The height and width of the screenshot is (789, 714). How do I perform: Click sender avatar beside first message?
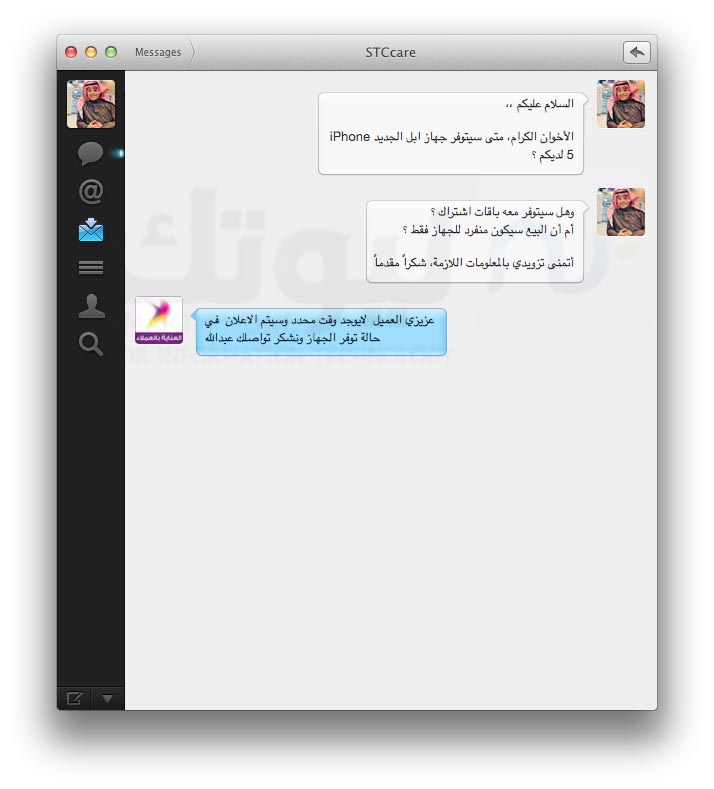point(621,104)
